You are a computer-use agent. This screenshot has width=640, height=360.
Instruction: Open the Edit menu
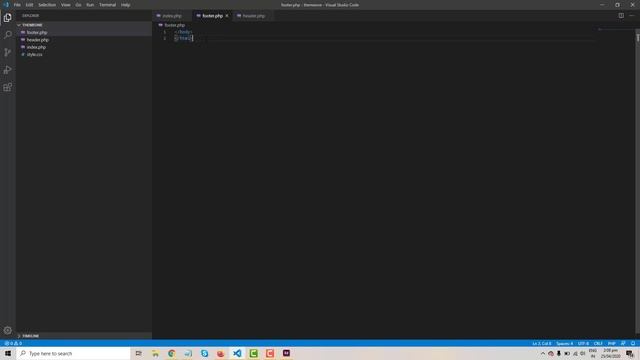click(x=29, y=5)
